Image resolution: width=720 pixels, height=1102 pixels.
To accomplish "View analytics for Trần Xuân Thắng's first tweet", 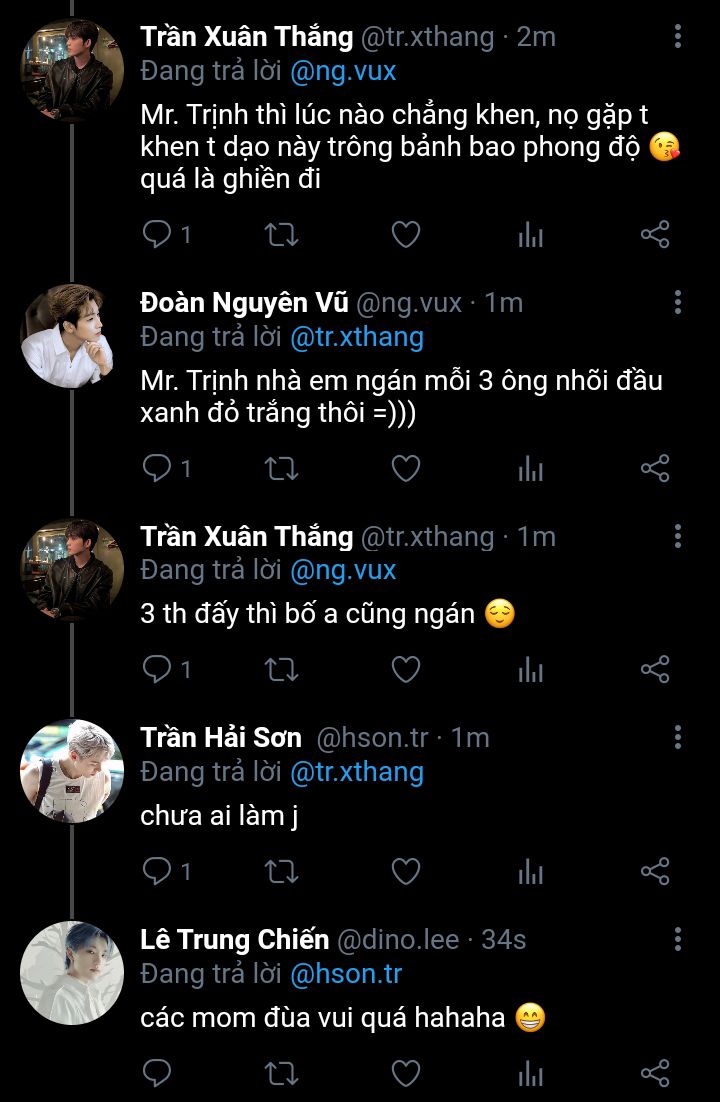I will (x=530, y=235).
